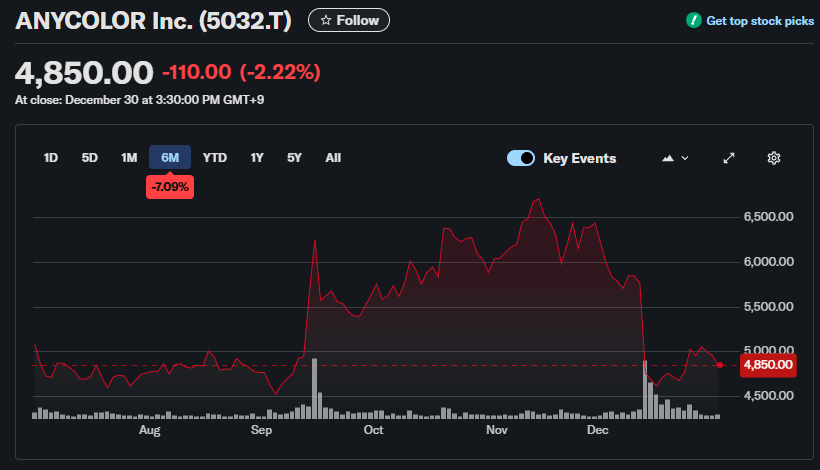Click the 6,500.00 price axis label
Viewport: 820px width, 470px height.
click(769, 217)
